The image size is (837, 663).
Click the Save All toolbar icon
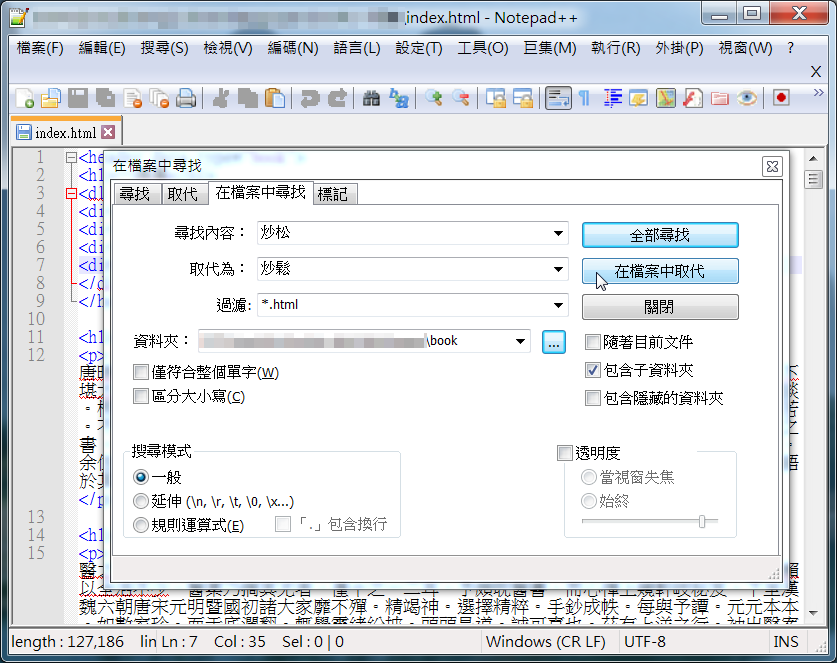coord(105,98)
